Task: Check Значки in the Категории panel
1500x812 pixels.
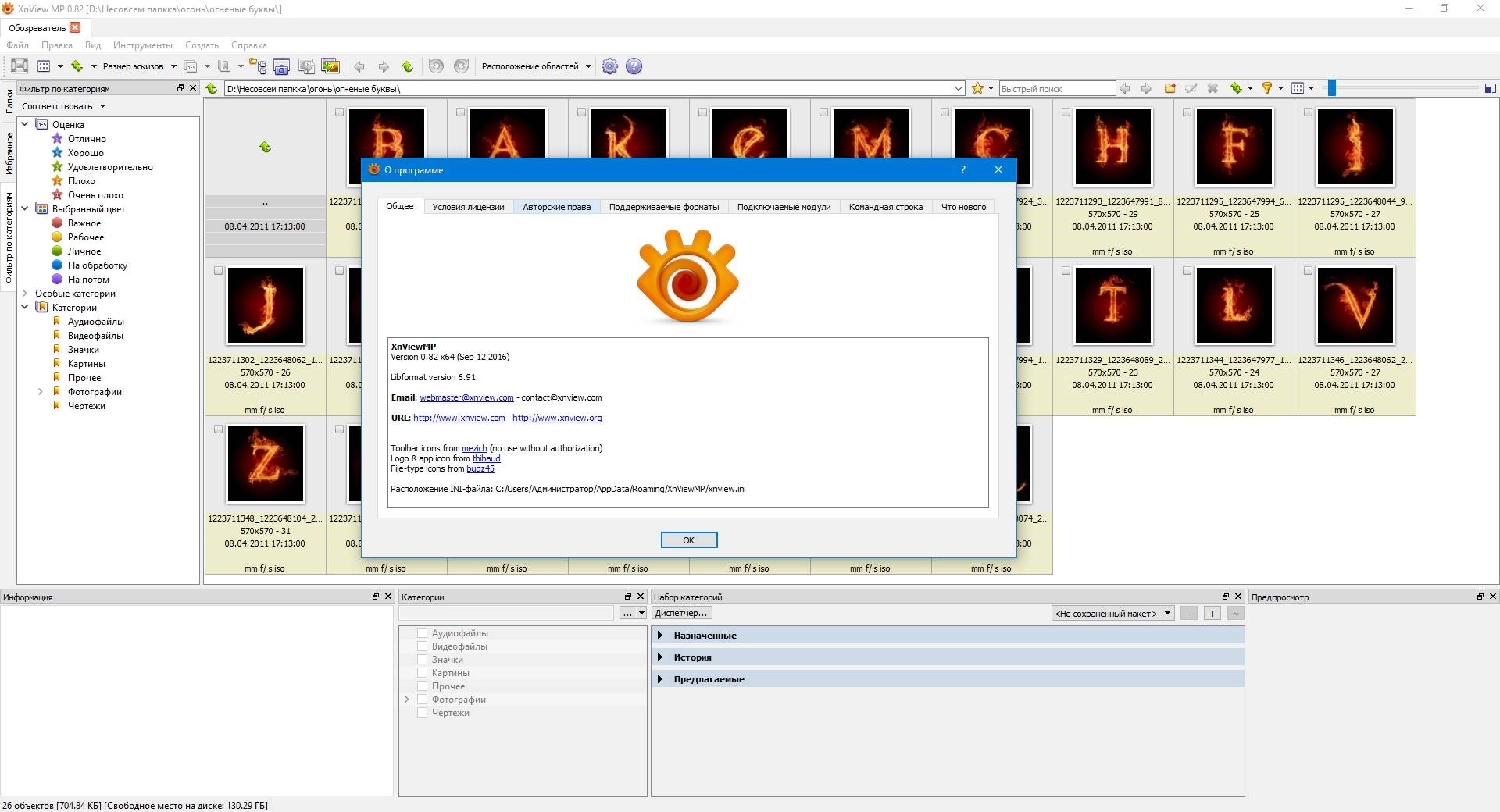Action: click(x=422, y=660)
